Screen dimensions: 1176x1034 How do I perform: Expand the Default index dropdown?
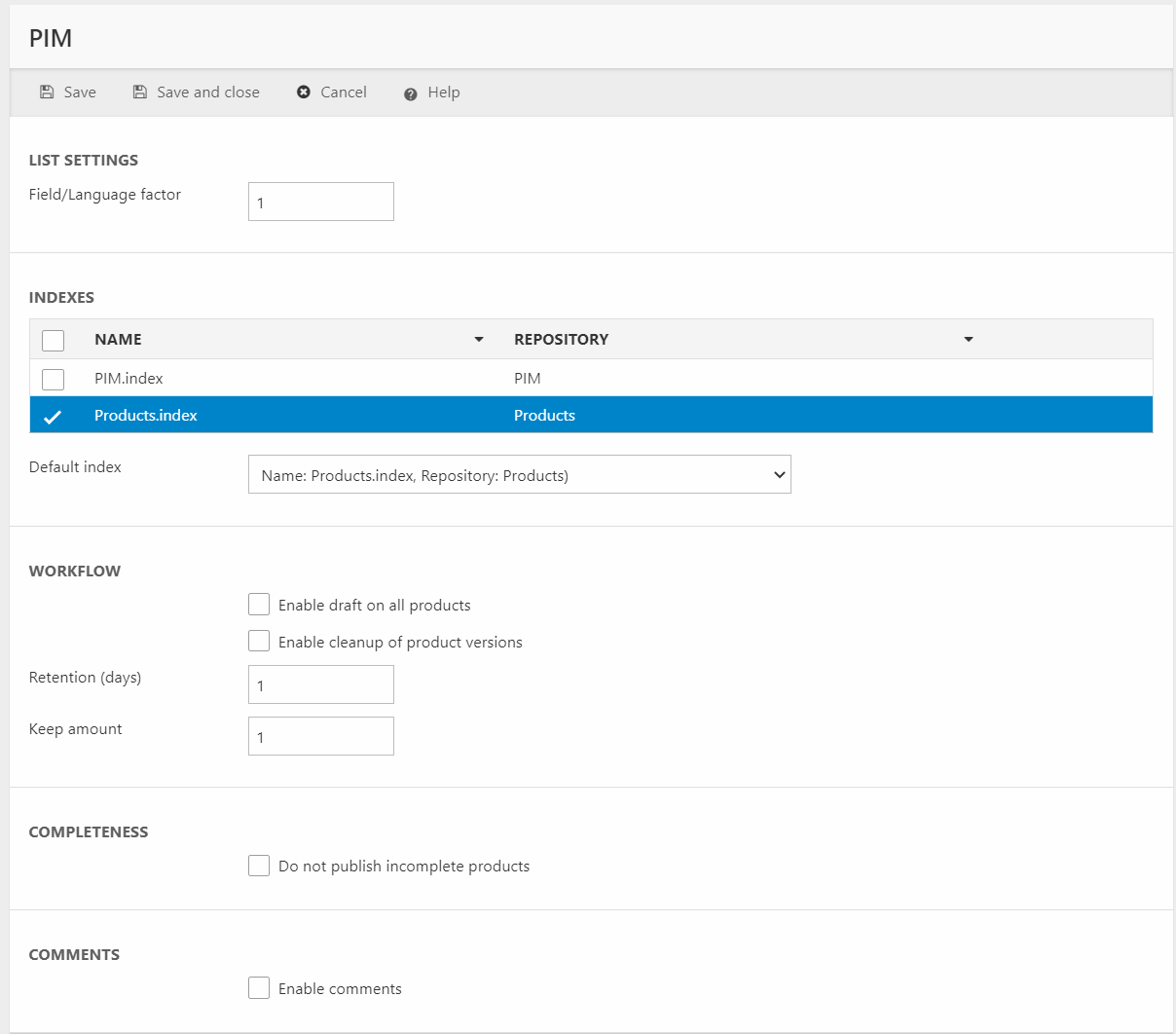click(519, 475)
